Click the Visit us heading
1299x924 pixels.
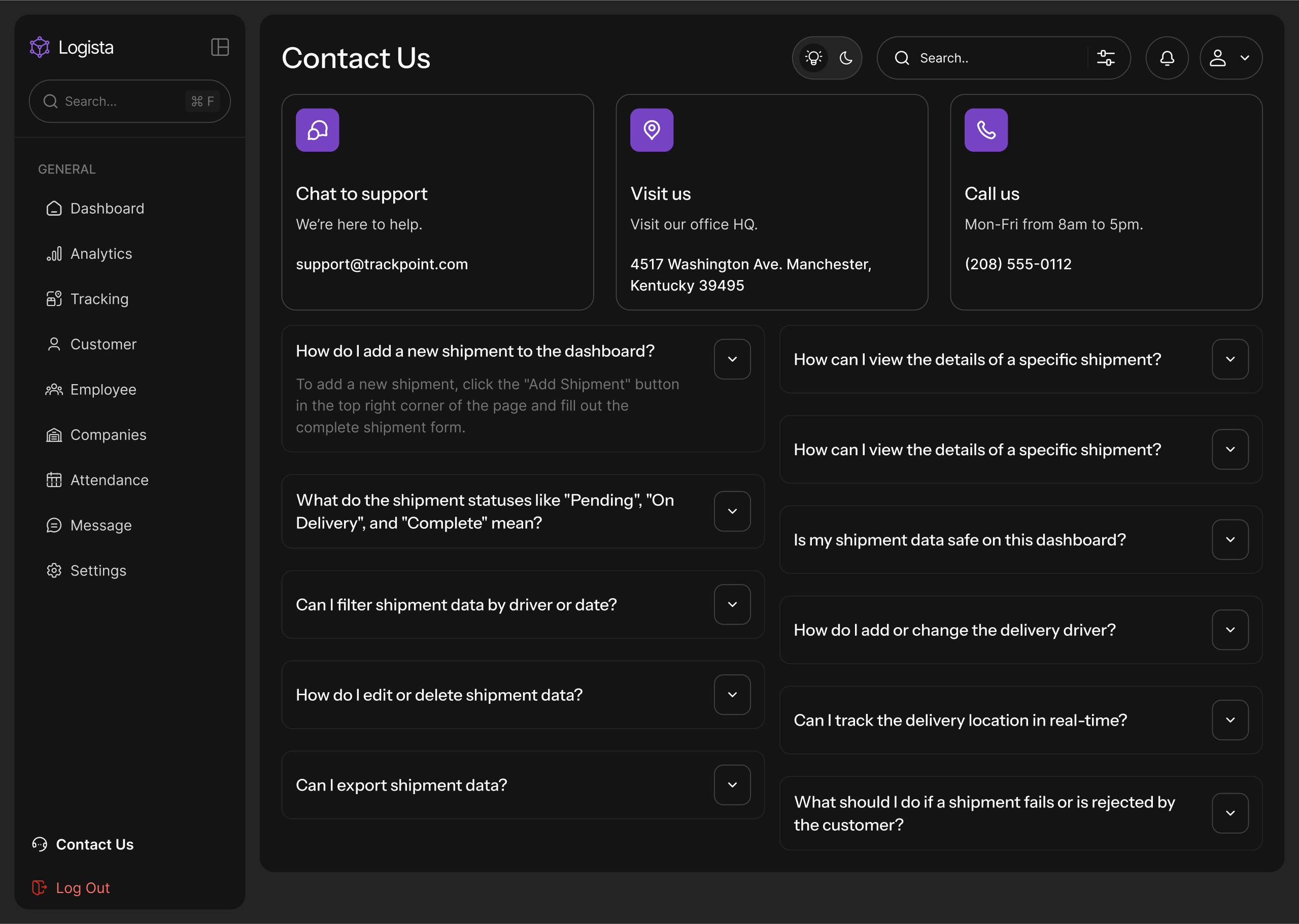click(660, 194)
